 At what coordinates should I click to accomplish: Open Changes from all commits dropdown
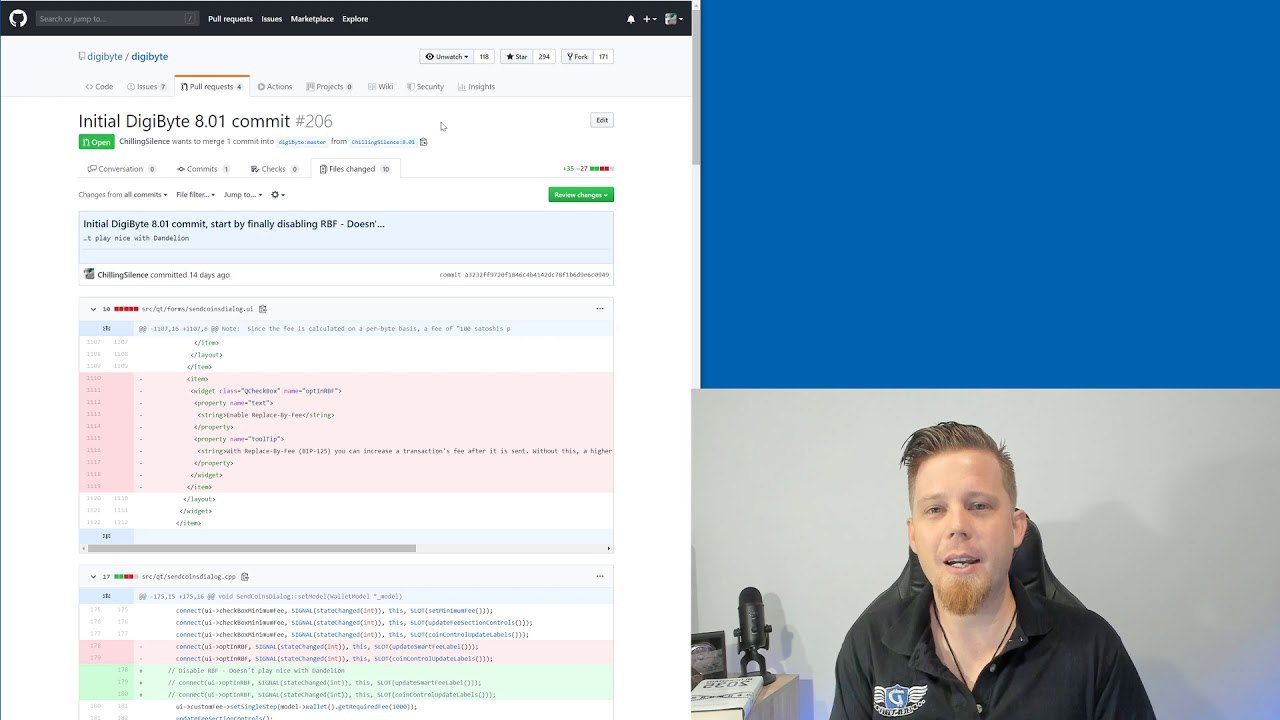123,195
